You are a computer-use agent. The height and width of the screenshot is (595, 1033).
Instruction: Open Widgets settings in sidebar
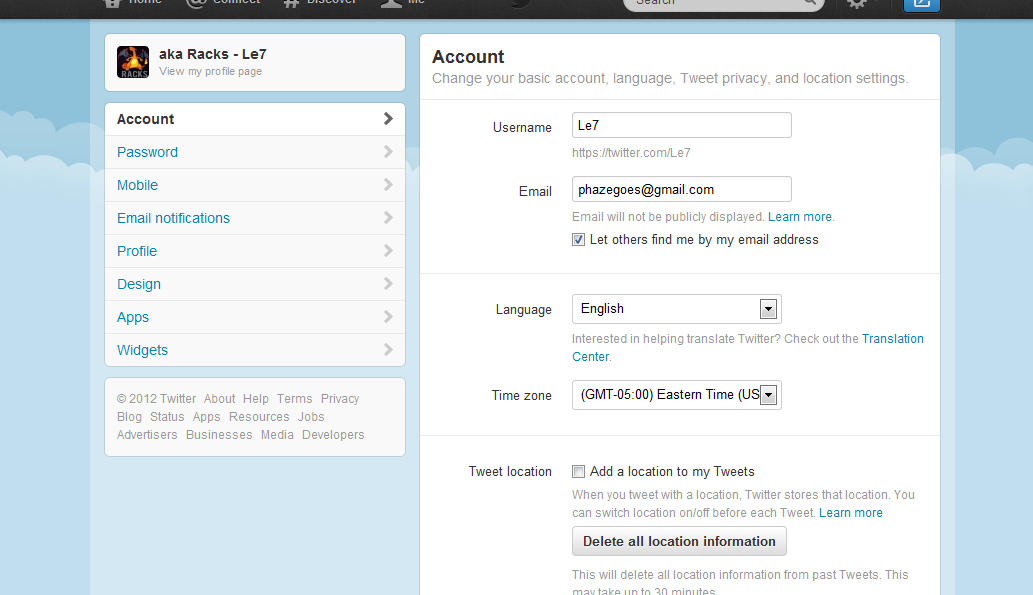coord(255,350)
